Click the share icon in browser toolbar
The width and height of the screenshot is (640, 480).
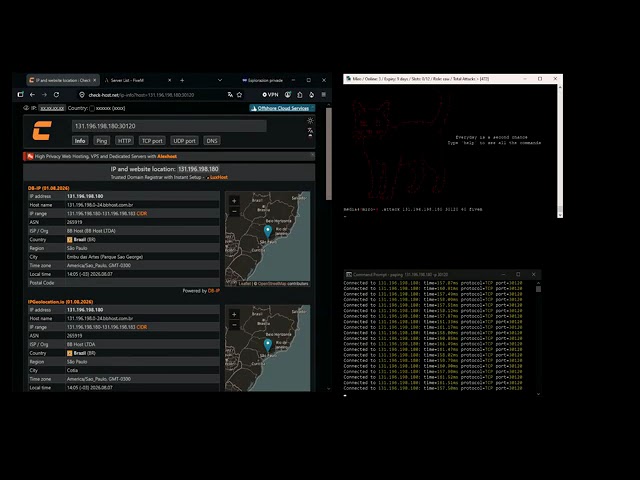tap(300, 95)
